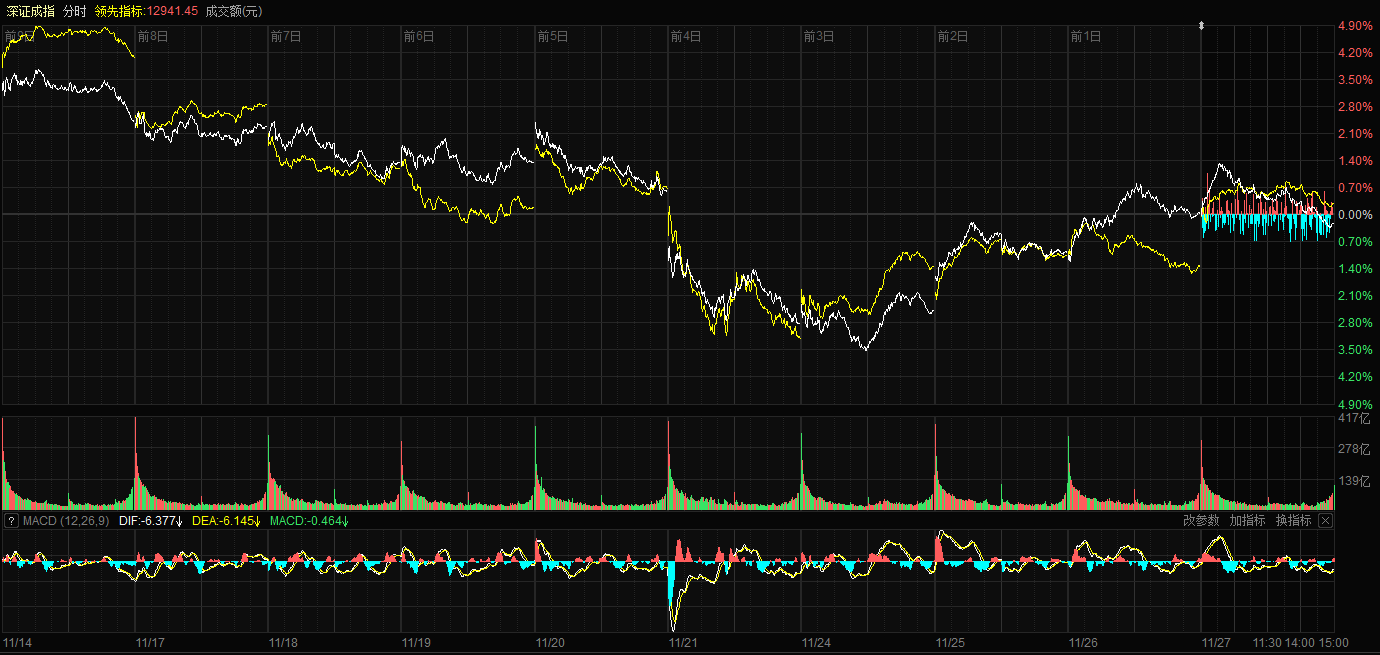Select the 前1日 day marker
This screenshot has width=1380, height=655.
tap(1085, 36)
